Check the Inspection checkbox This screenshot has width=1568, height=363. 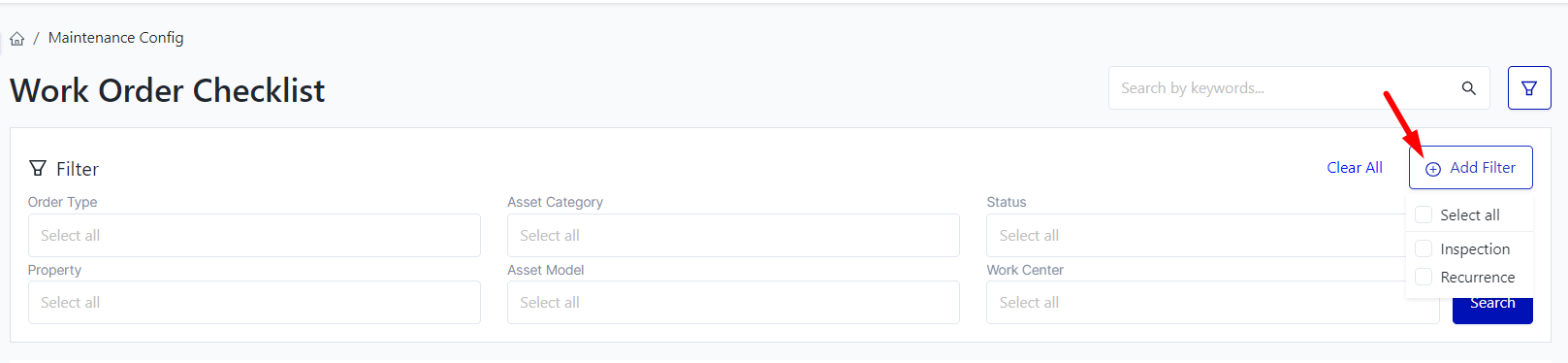1424,248
